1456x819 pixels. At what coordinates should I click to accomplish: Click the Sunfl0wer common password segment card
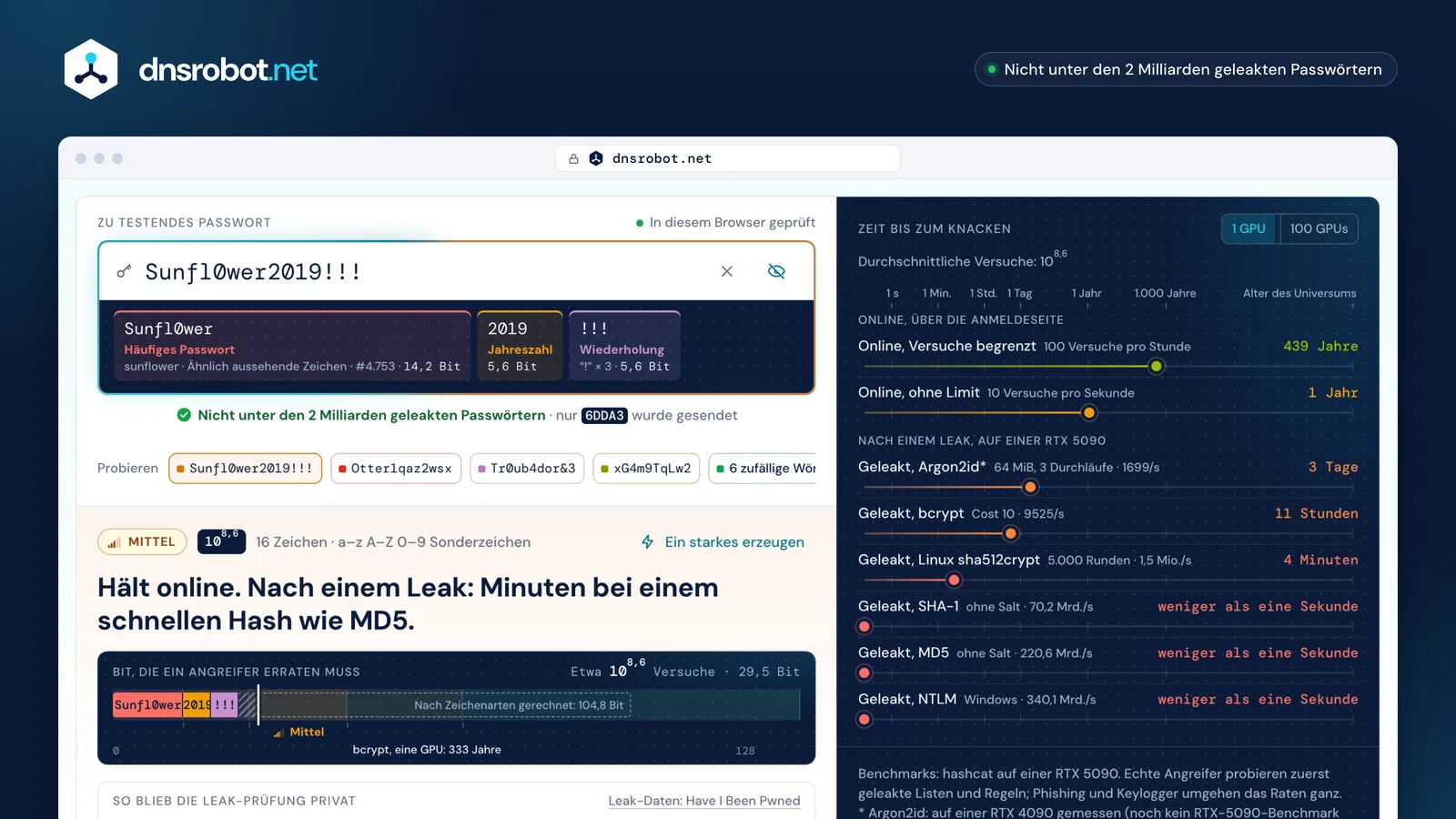[x=292, y=345]
